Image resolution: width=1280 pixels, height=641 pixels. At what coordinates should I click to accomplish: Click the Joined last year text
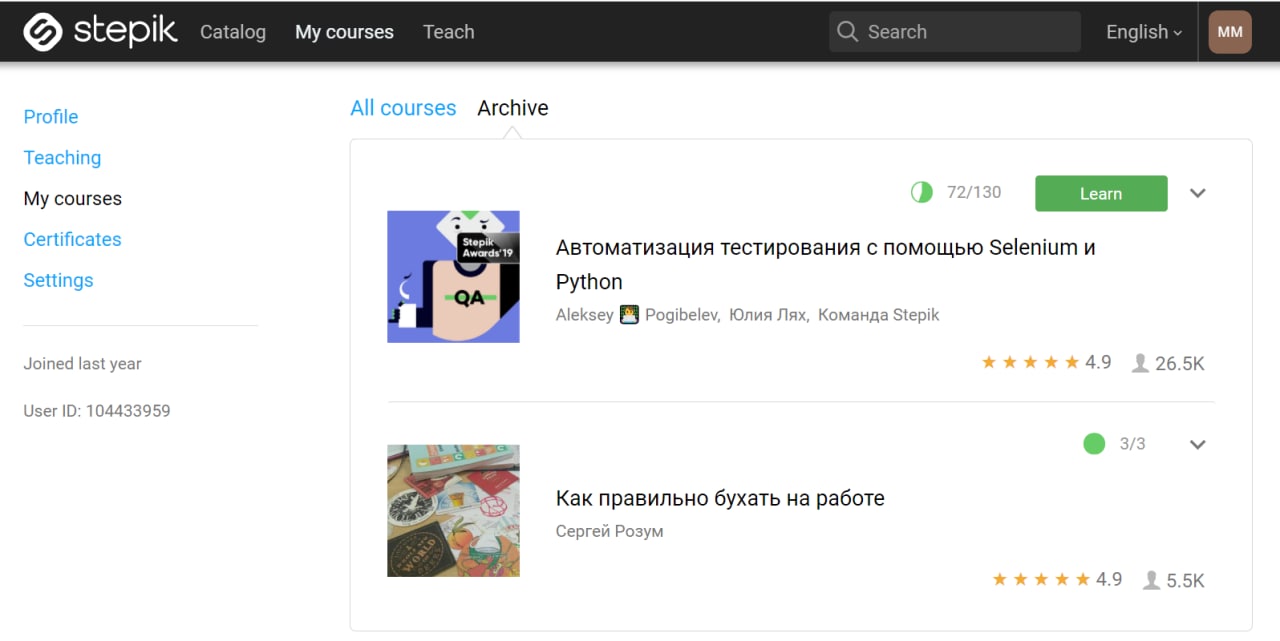[82, 364]
